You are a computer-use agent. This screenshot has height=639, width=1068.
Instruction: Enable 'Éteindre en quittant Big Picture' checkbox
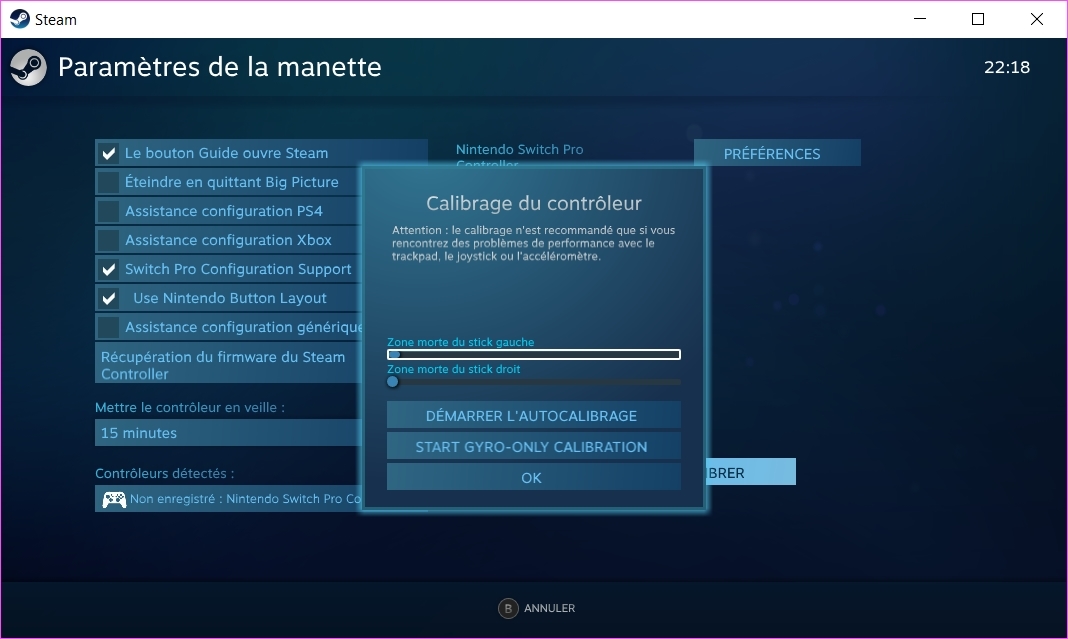click(x=108, y=183)
